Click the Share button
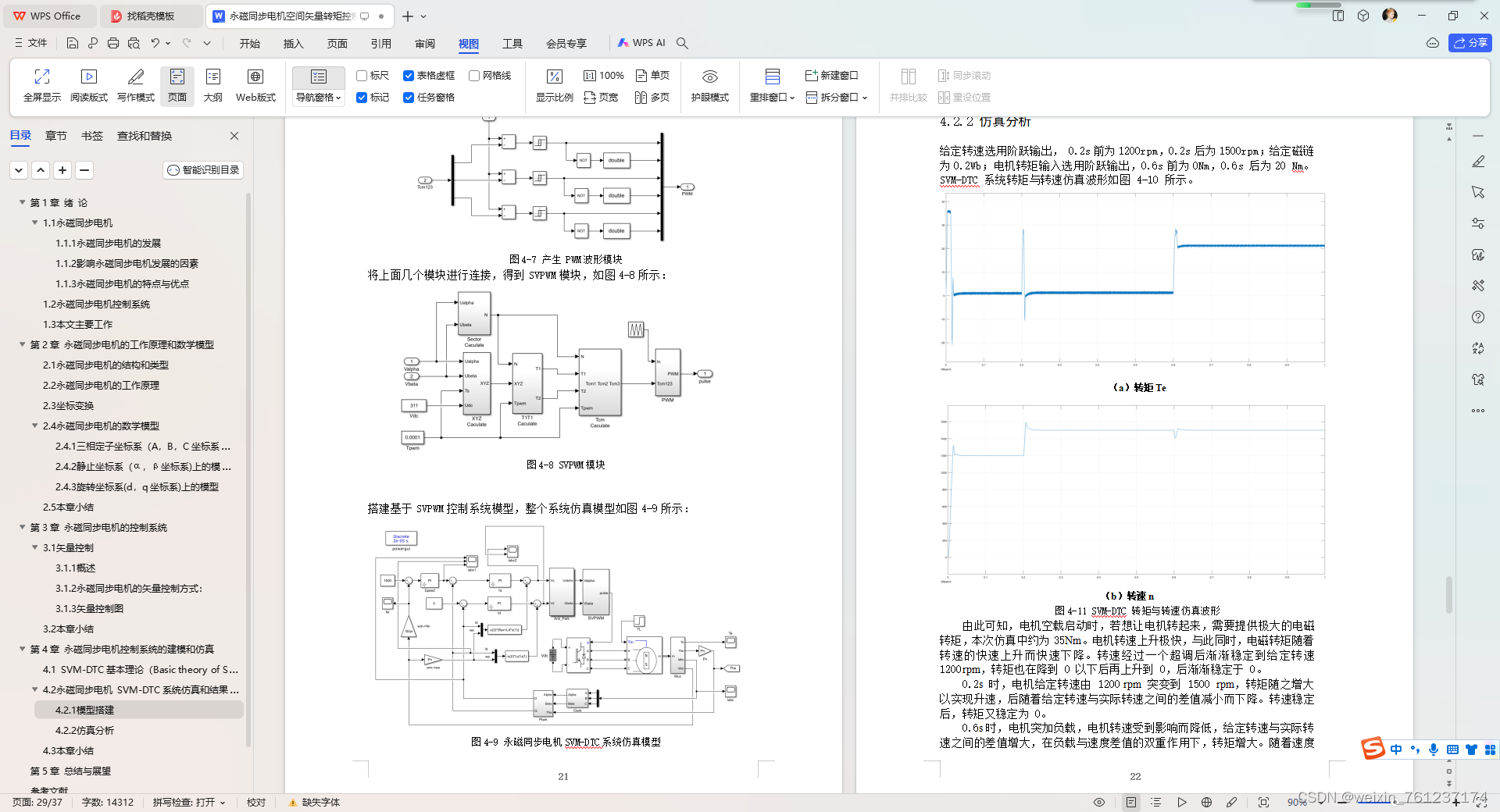 click(x=1470, y=43)
